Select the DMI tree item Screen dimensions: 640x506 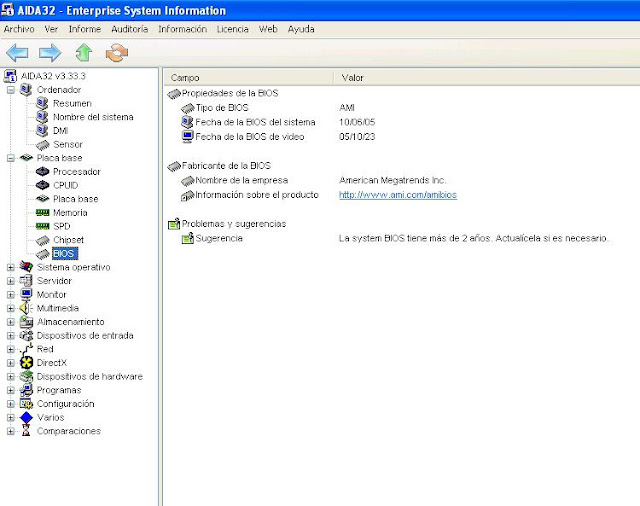60,131
